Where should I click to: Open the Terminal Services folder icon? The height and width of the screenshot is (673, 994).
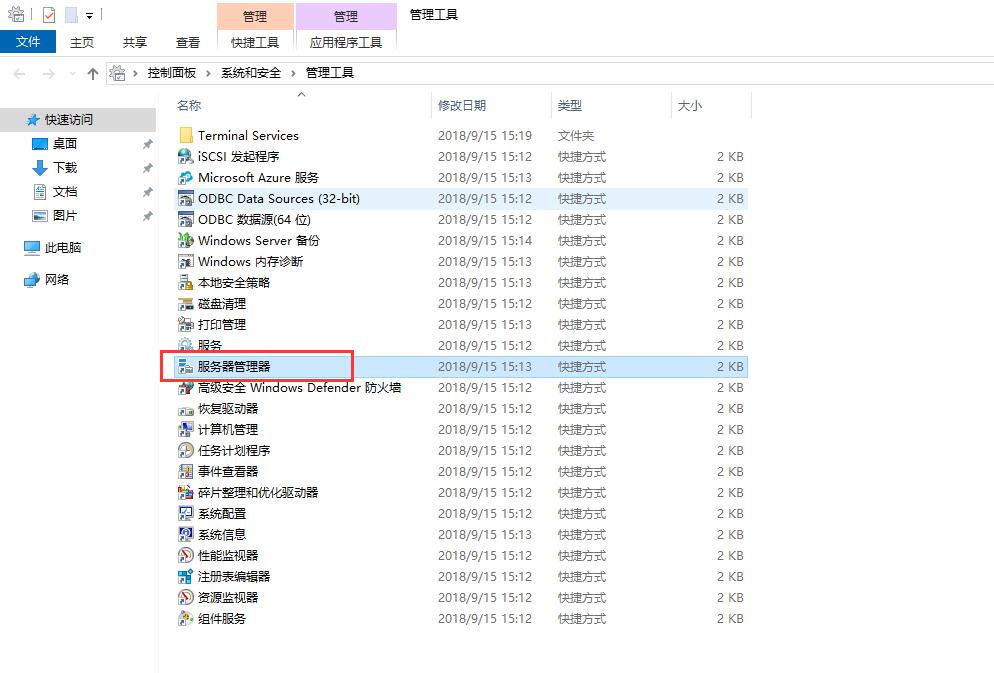[186, 135]
